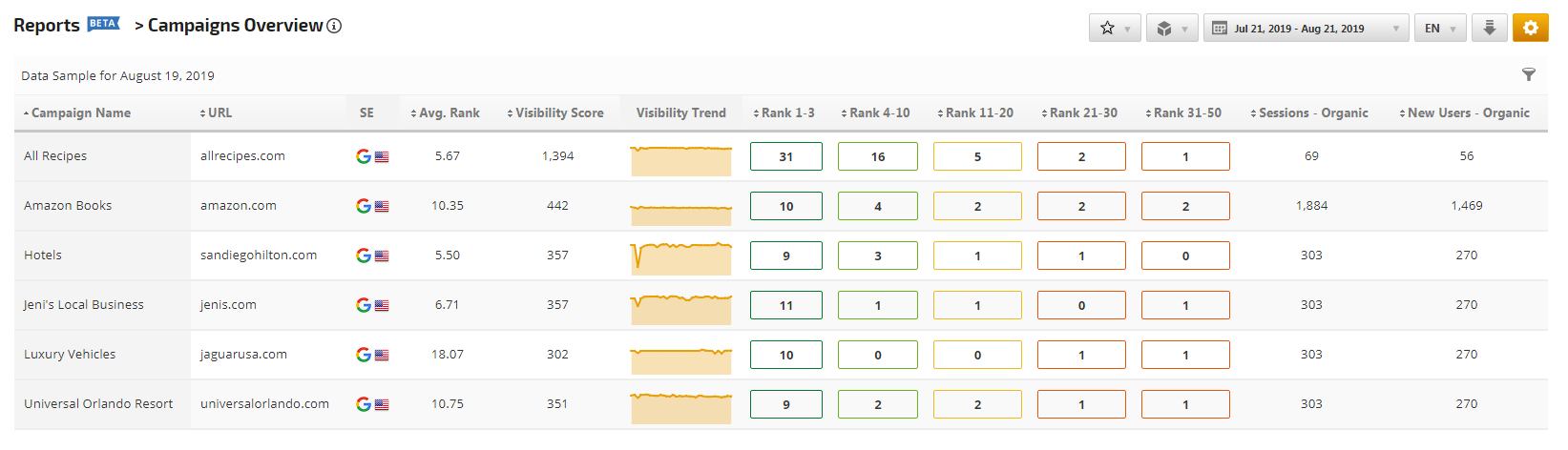Click the US flag in All Recipes row

coord(382,157)
